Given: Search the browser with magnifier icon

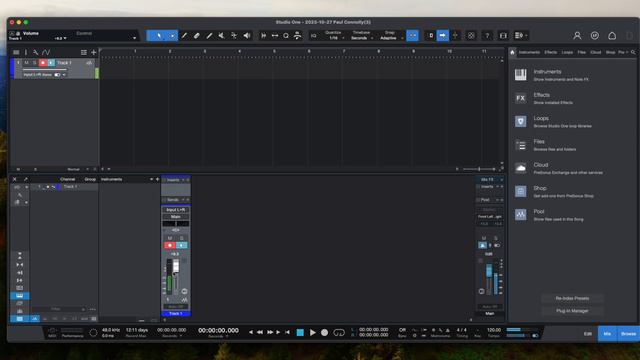Looking at the screenshot, I should click(x=633, y=52).
